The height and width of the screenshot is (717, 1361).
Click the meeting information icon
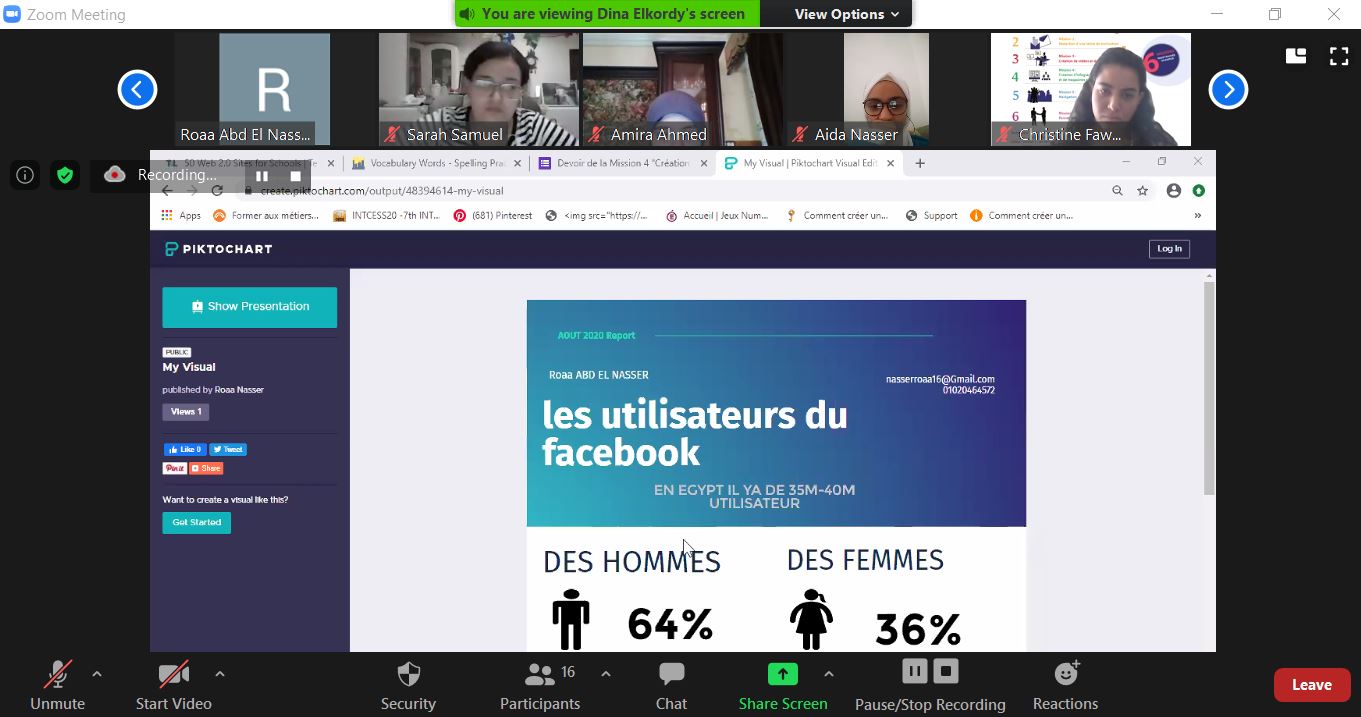tap(25, 175)
